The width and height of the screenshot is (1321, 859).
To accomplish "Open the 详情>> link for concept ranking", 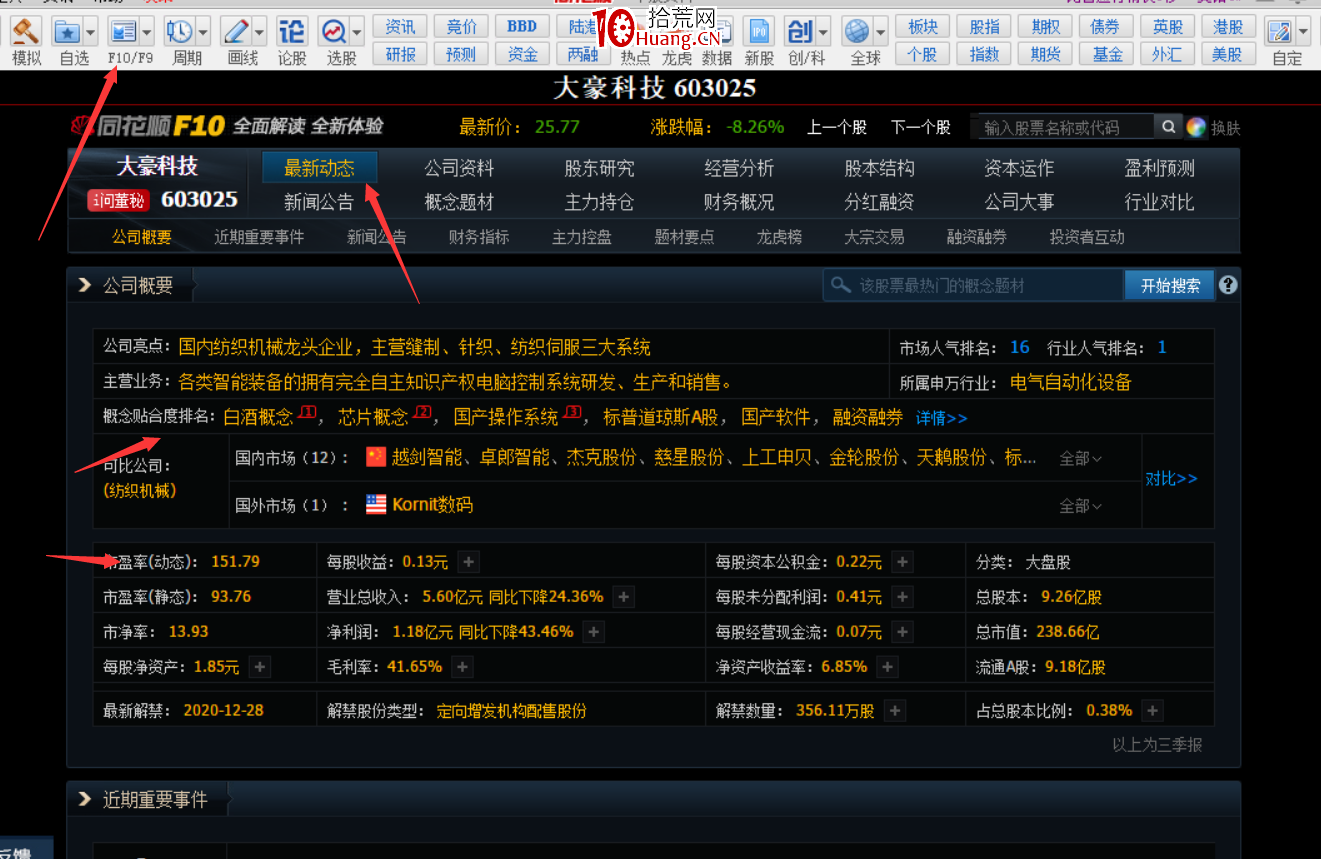I will click(x=942, y=418).
